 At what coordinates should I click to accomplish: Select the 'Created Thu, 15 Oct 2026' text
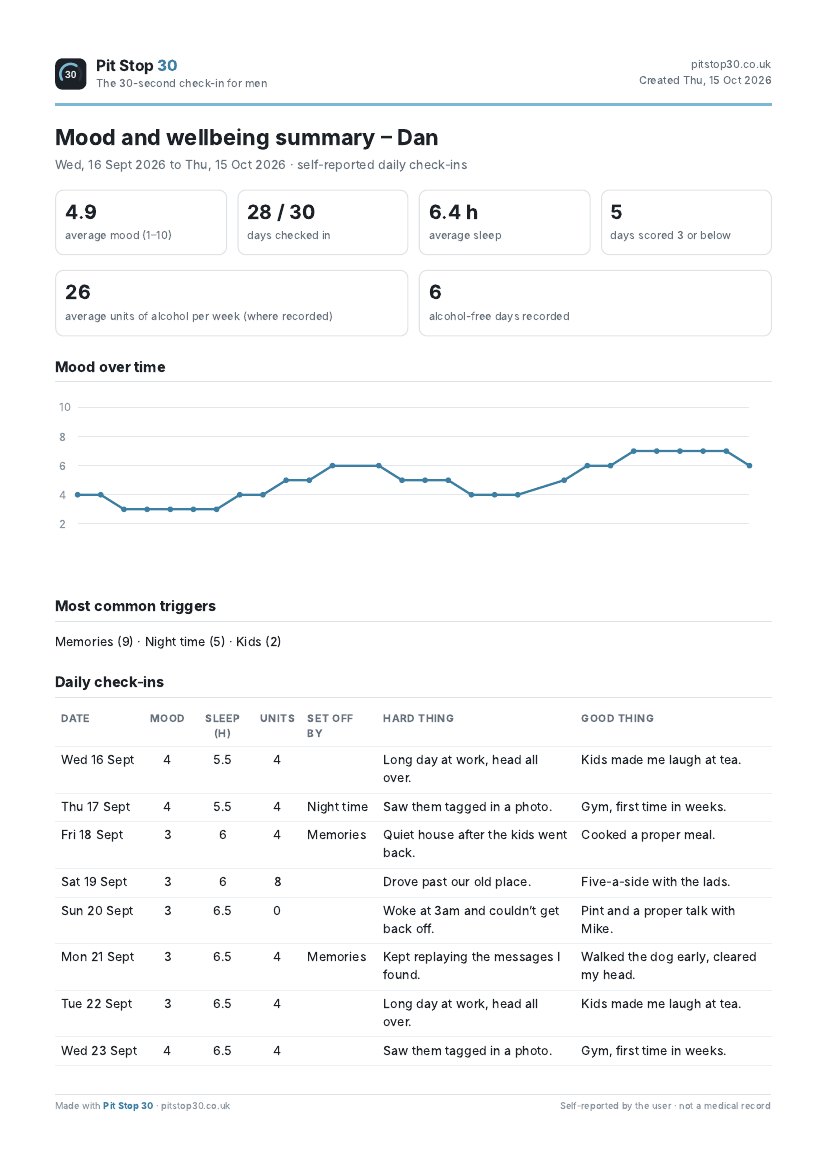click(705, 80)
